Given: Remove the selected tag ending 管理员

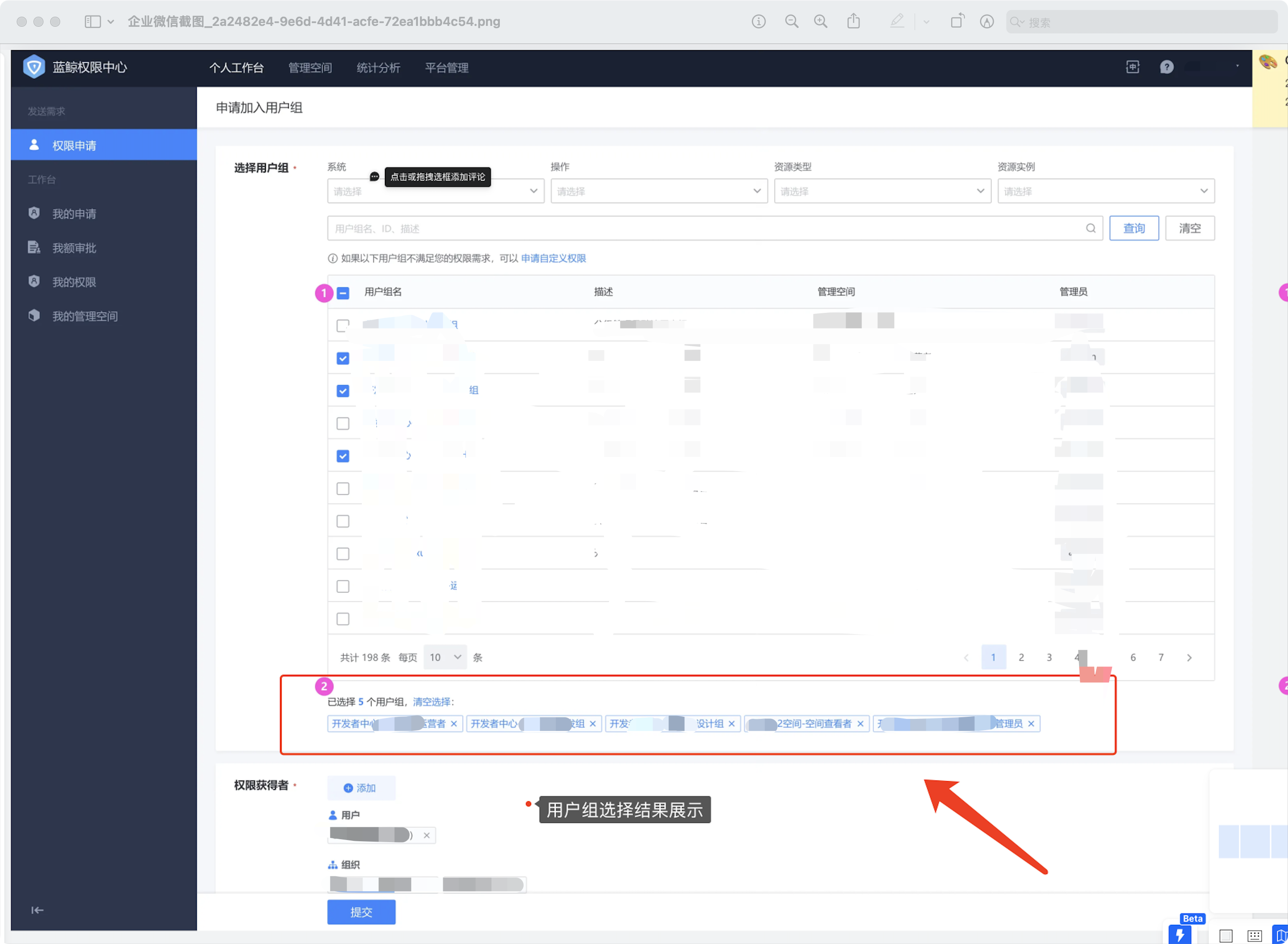Looking at the screenshot, I should [x=1031, y=724].
